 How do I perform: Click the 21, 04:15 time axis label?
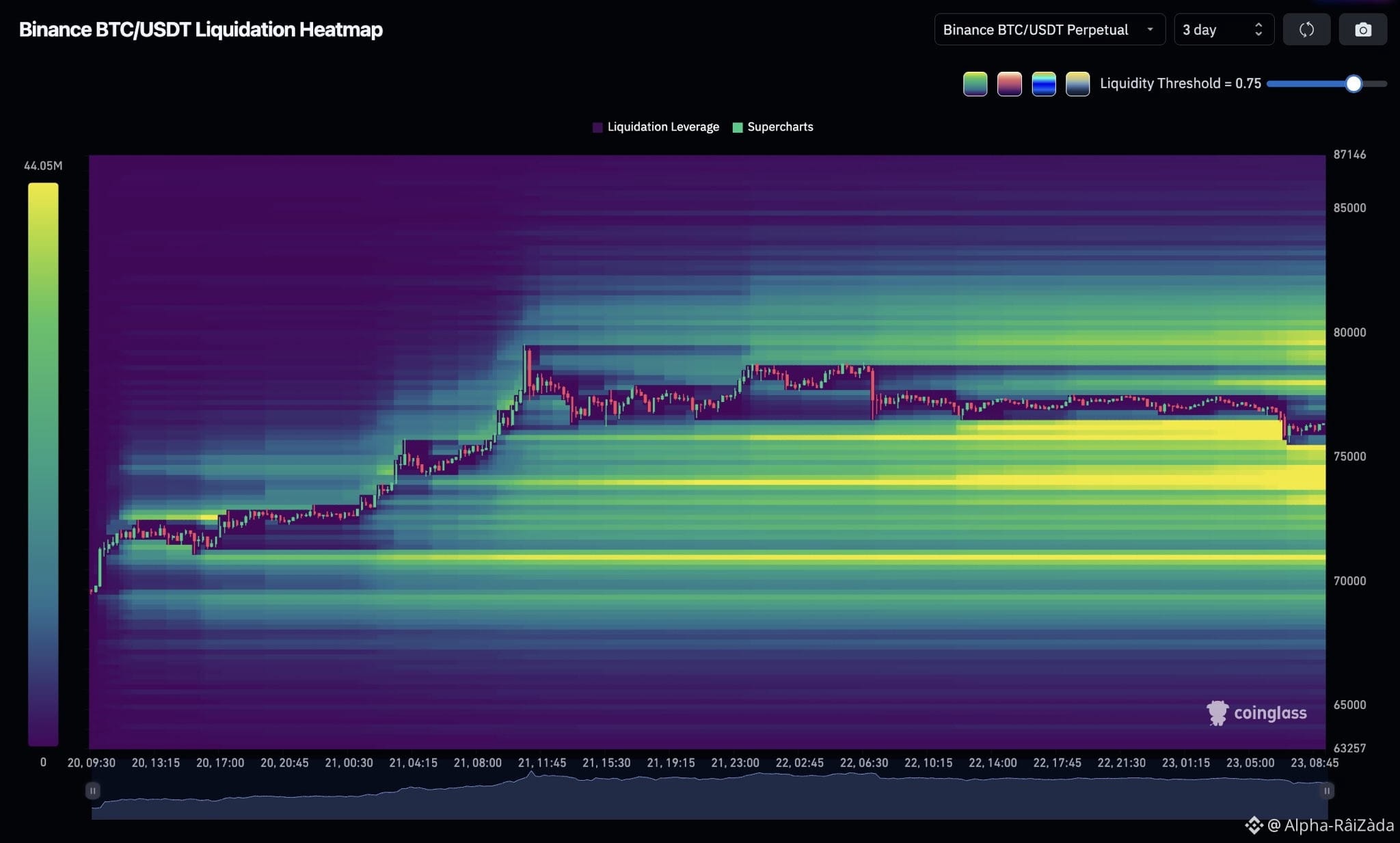pyautogui.click(x=413, y=762)
